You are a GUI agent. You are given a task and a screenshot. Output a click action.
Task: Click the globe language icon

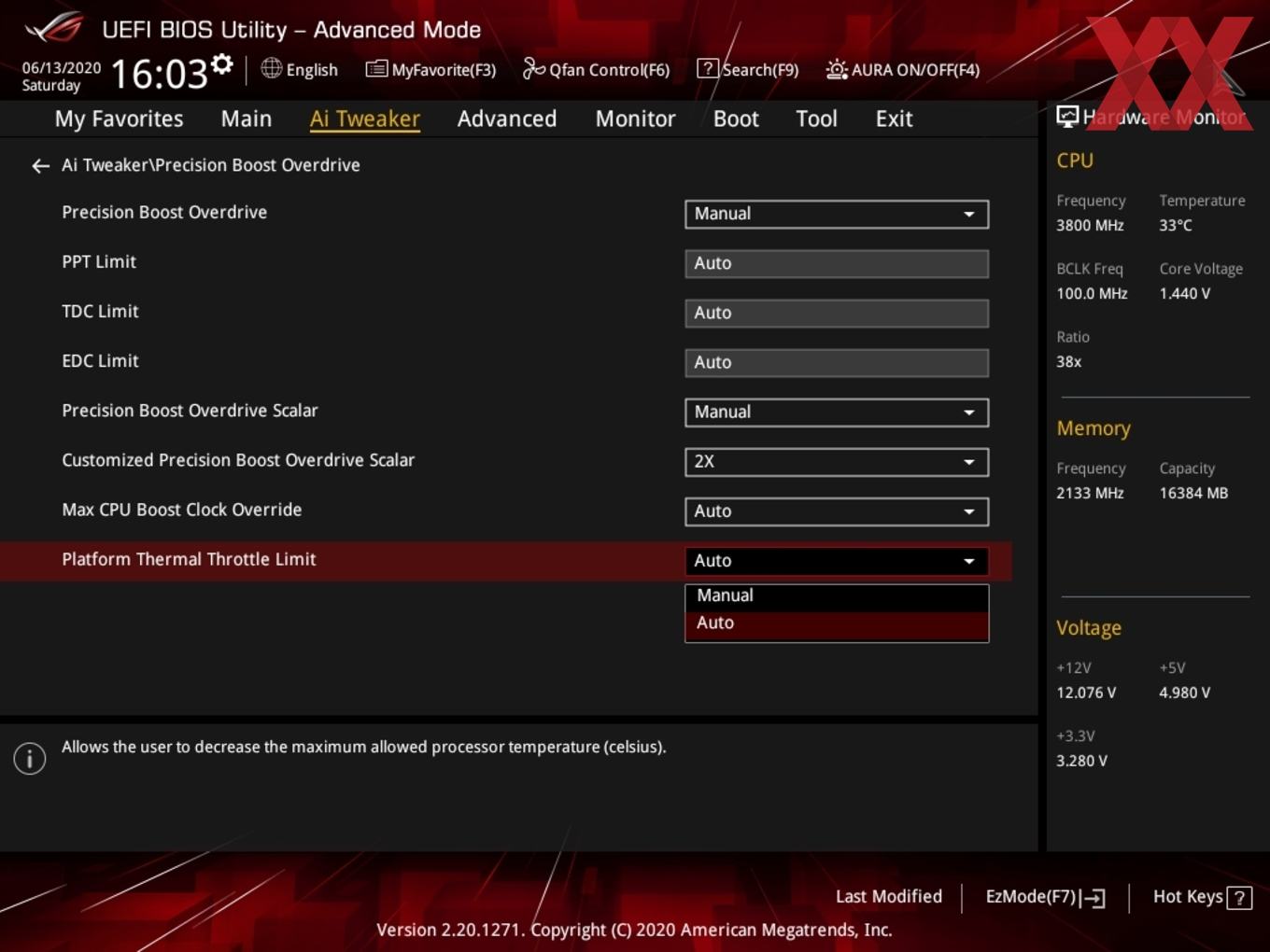coord(271,68)
